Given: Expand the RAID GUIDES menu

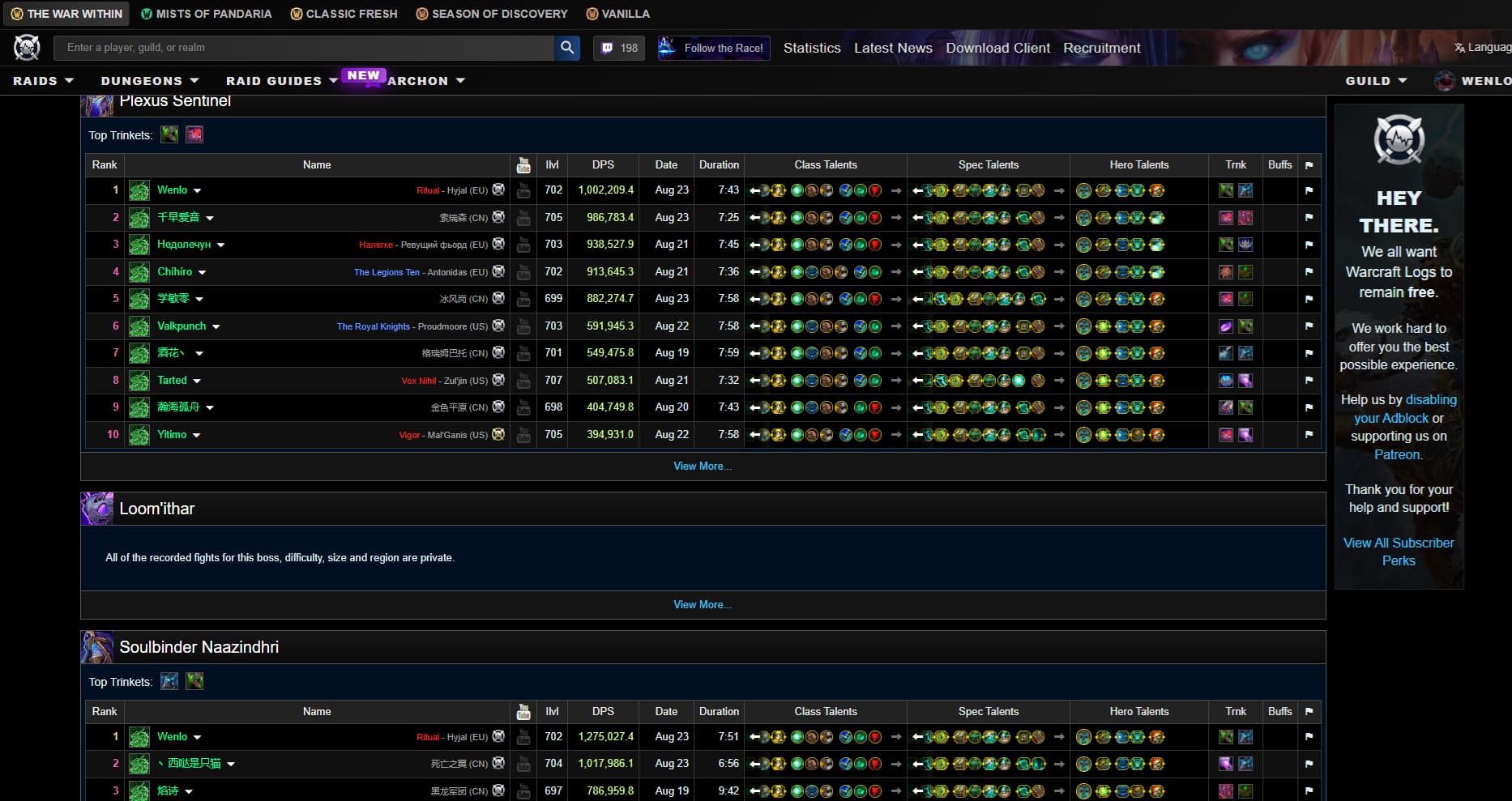Looking at the screenshot, I should [281, 81].
